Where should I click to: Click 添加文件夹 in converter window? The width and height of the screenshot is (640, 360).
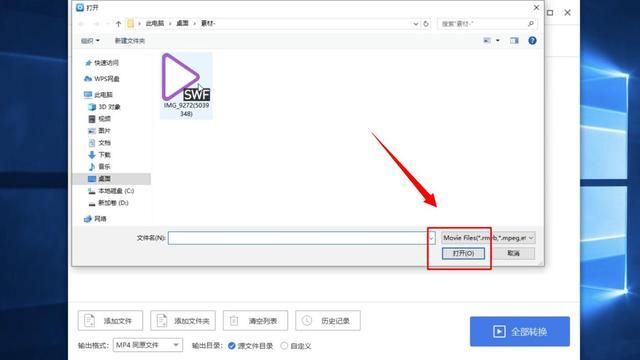pyautogui.click(x=183, y=321)
